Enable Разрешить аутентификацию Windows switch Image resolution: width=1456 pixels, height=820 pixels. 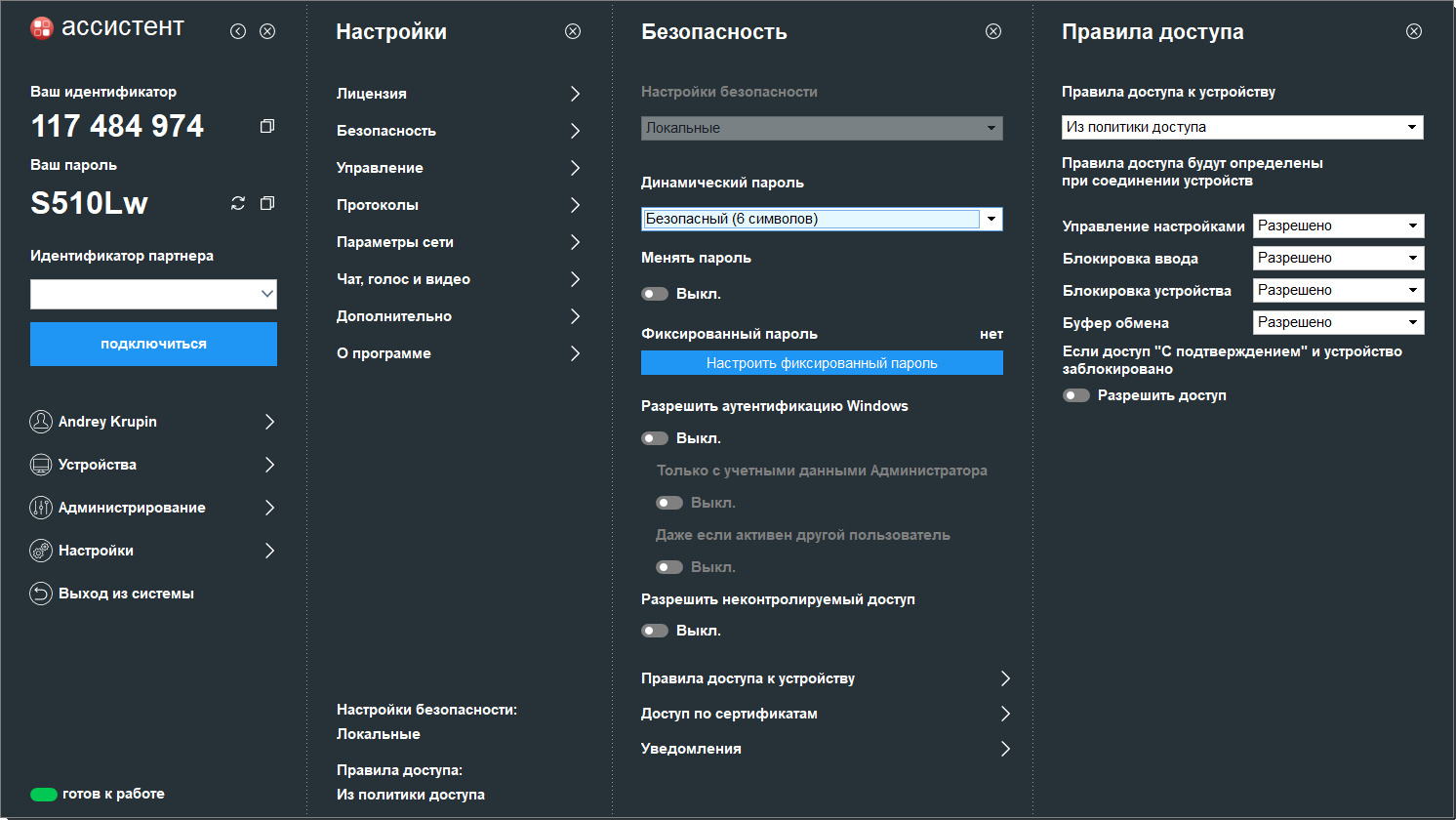point(655,438)
